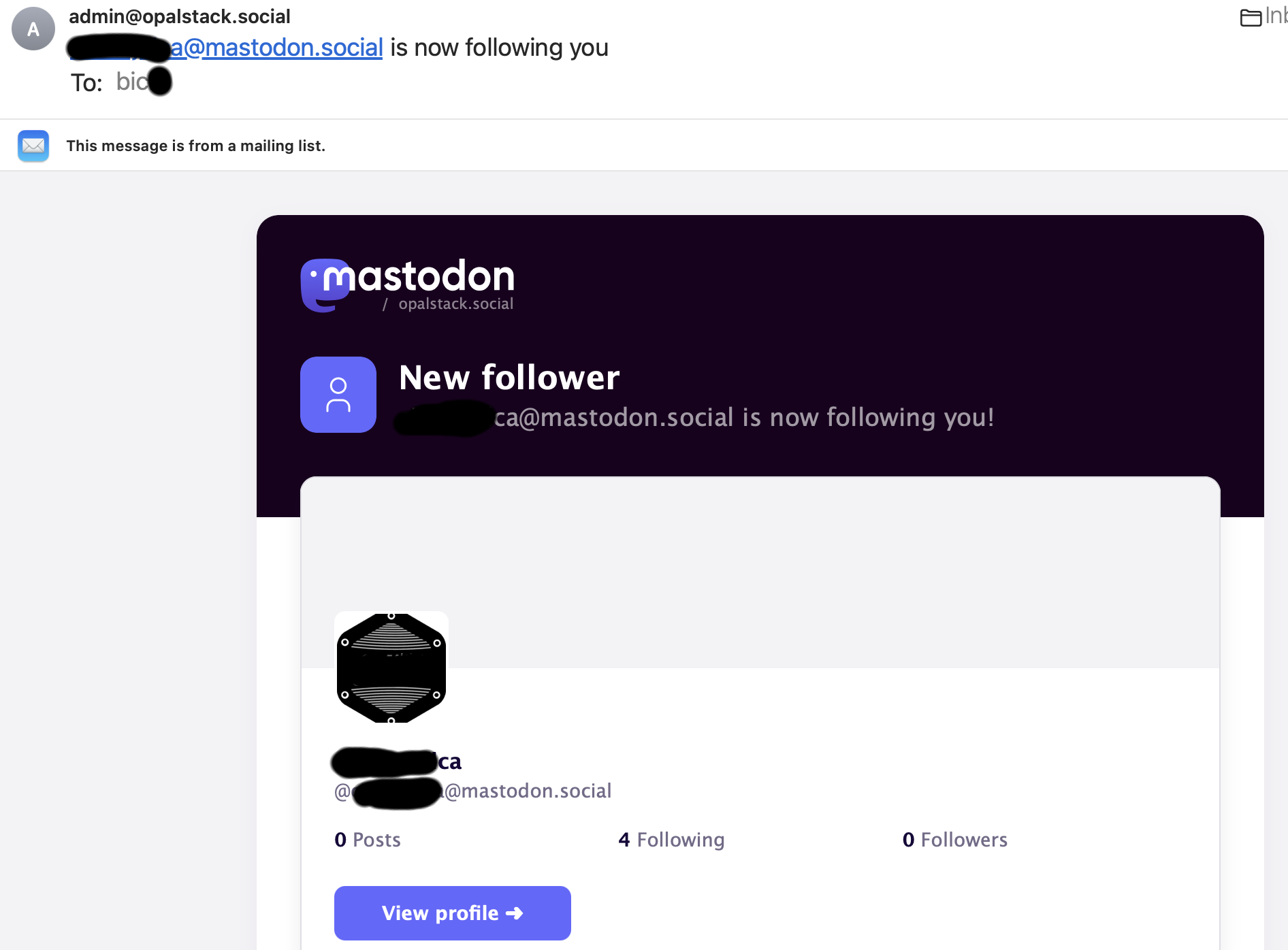
Task: Click the 4 Following count
Action: point(671,840)
